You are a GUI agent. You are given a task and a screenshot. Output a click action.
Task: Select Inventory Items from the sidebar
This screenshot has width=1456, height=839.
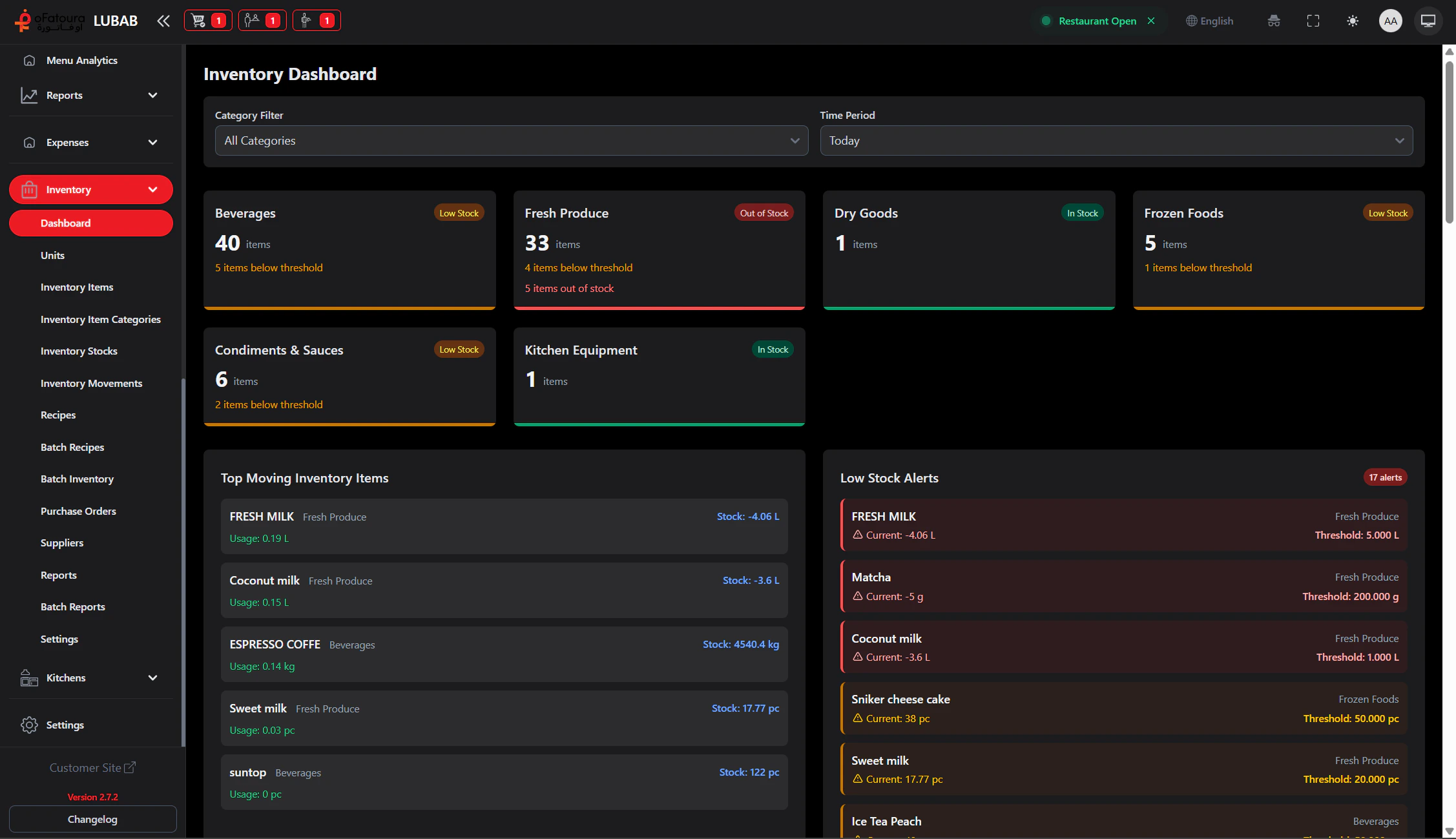(x=77, y=287)
